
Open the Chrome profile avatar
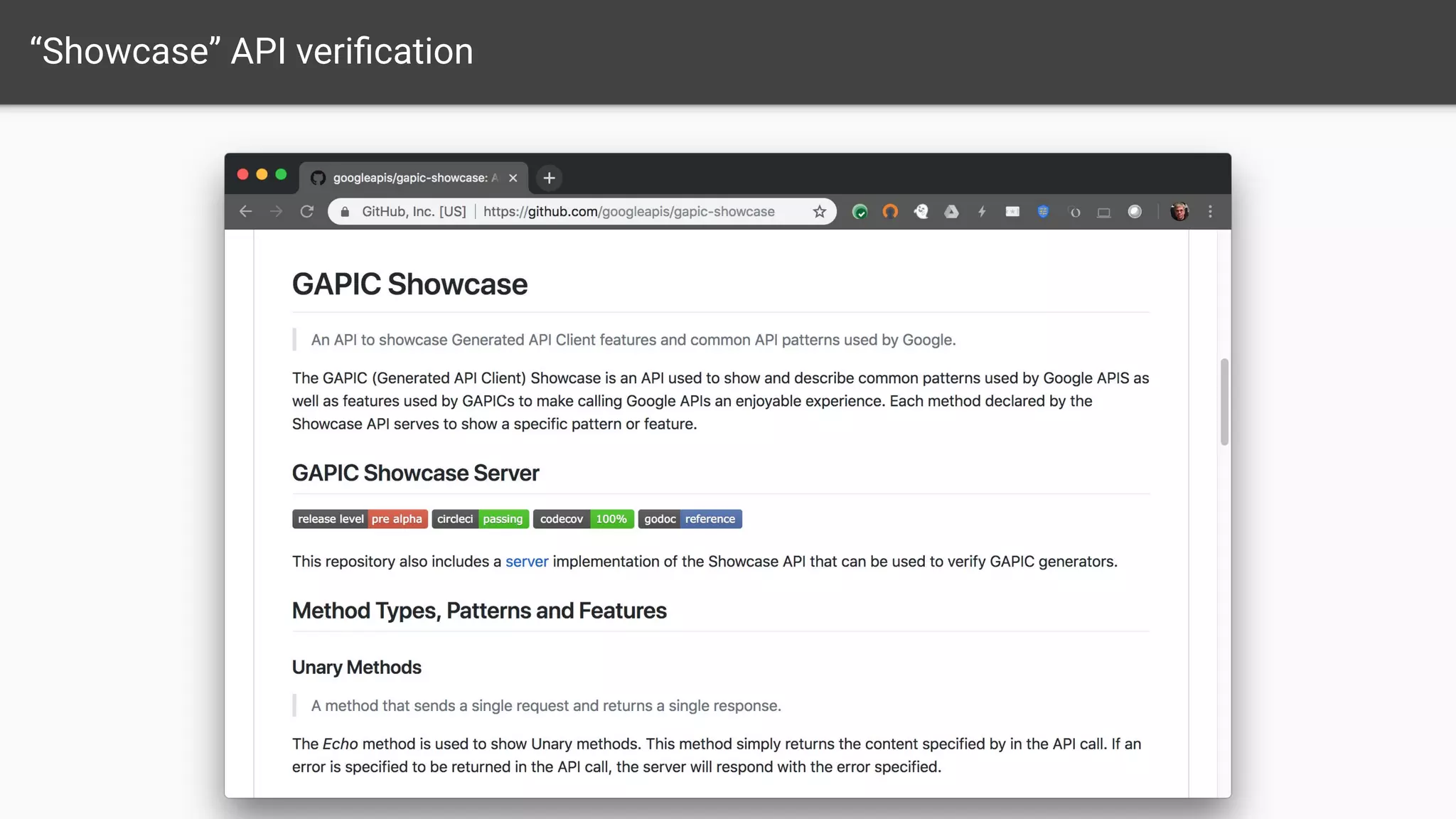tap(1179, 211)
